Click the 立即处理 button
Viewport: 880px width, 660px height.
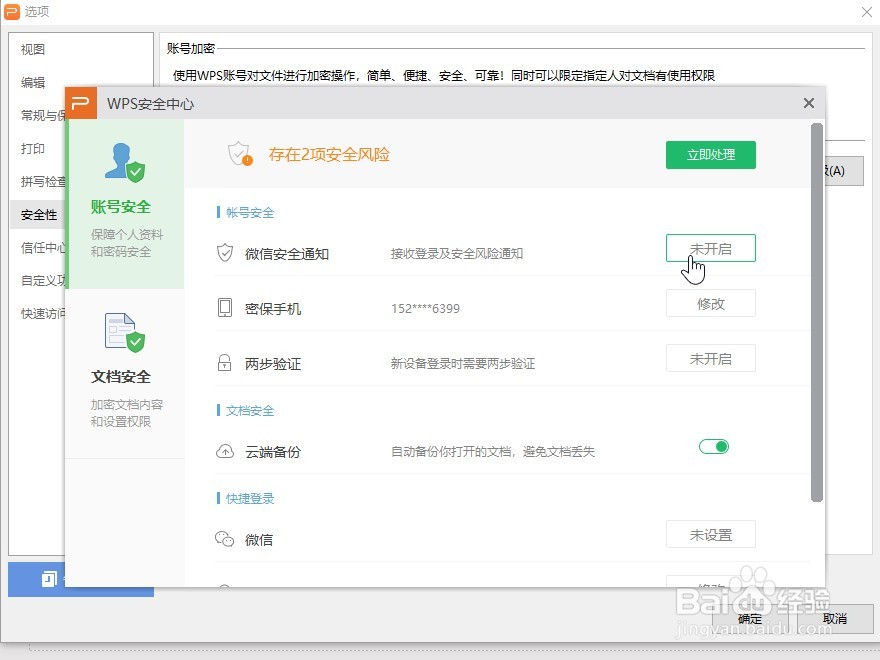(x=711, y=155)
